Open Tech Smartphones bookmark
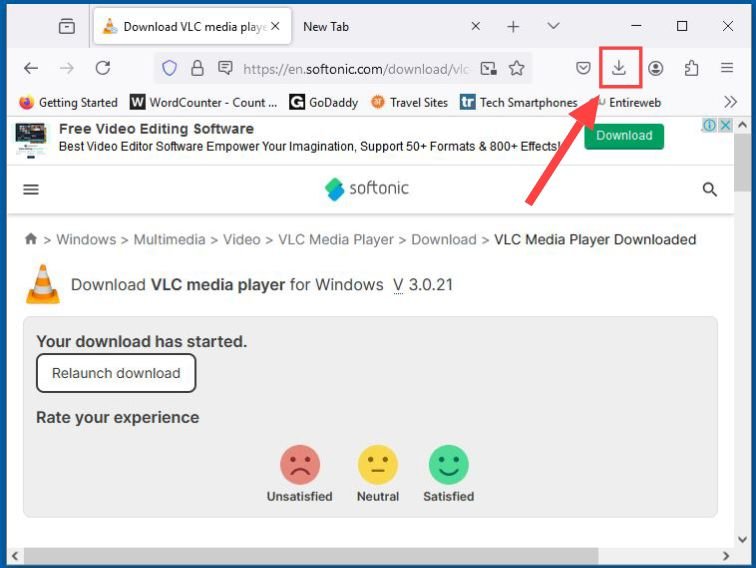Viewport: 756px width, 568px height. point(518,102)
